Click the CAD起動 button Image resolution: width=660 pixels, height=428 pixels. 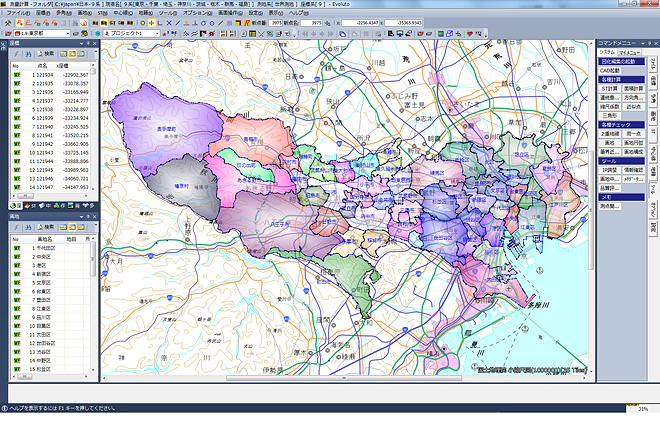pyautogui.click(x=609, y=71)
